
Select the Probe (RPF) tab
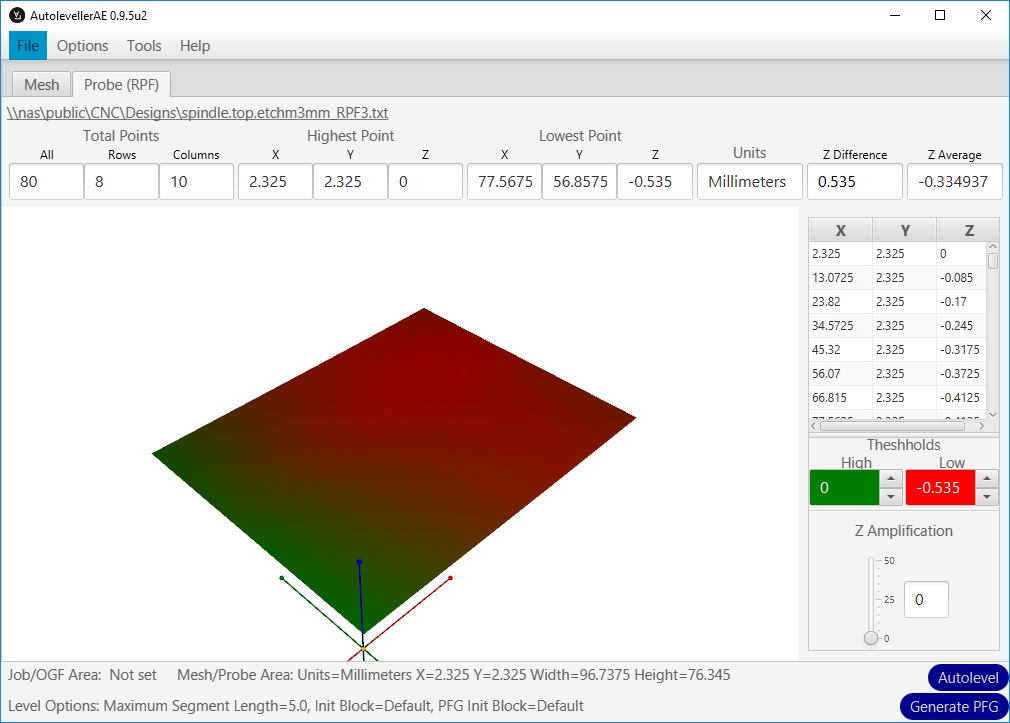(x=121, y=85)
